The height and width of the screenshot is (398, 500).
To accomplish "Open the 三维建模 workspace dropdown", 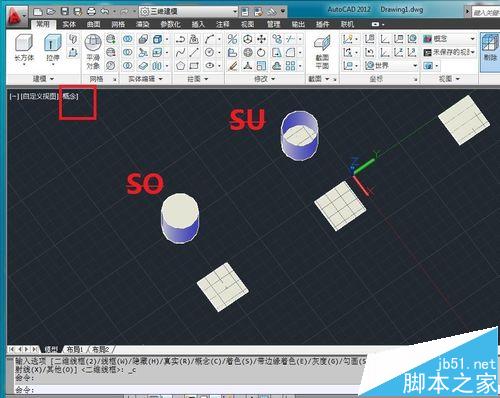I will click(x=189, y=11).
